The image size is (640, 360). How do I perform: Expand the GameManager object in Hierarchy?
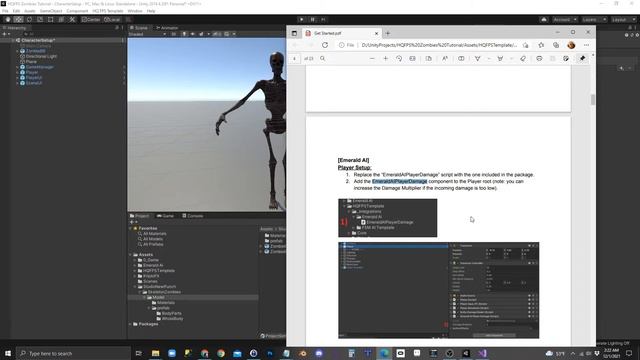click(17, 67)
